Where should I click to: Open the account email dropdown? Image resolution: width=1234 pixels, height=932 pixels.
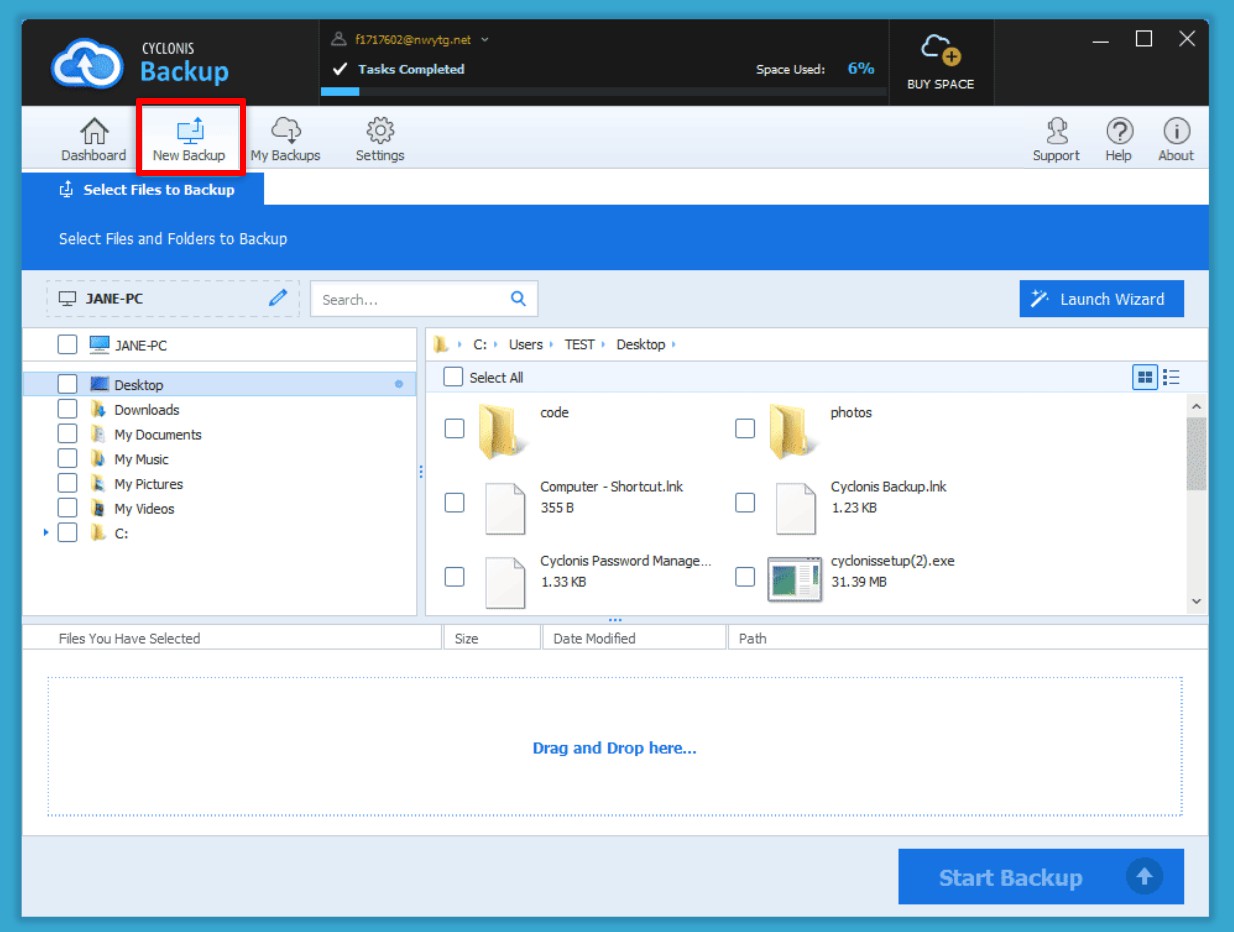point(485,40)
